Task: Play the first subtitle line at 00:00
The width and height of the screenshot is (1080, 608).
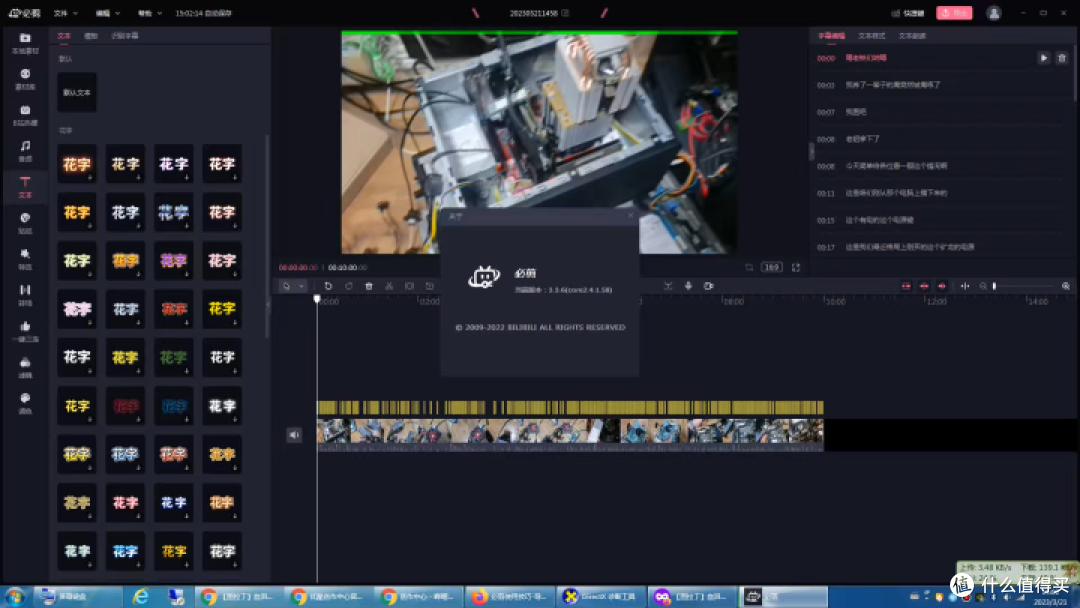Action: pyautogui.click(x=1043, y=59)
